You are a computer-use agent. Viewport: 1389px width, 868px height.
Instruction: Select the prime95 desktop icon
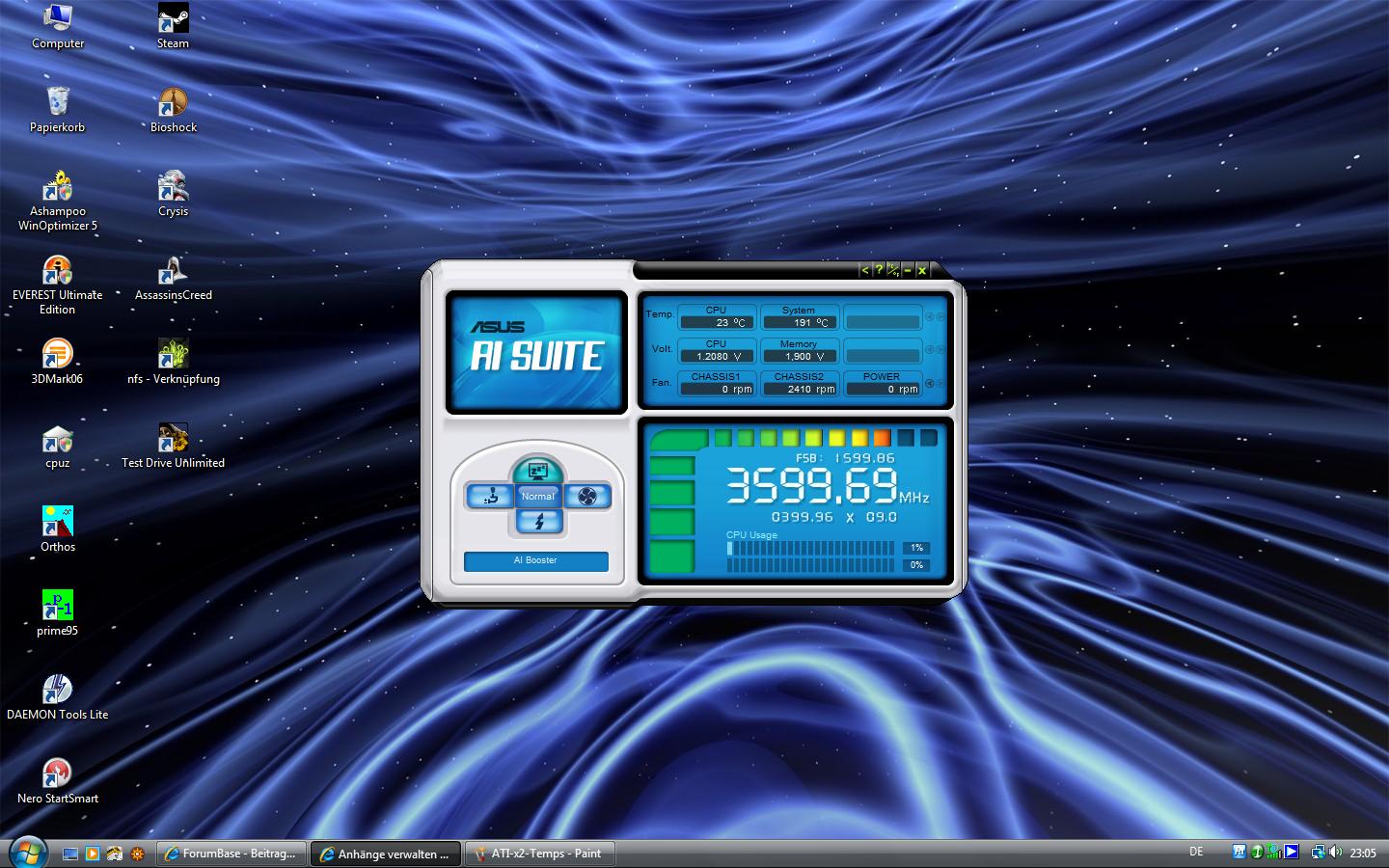(x=58, y=612)
